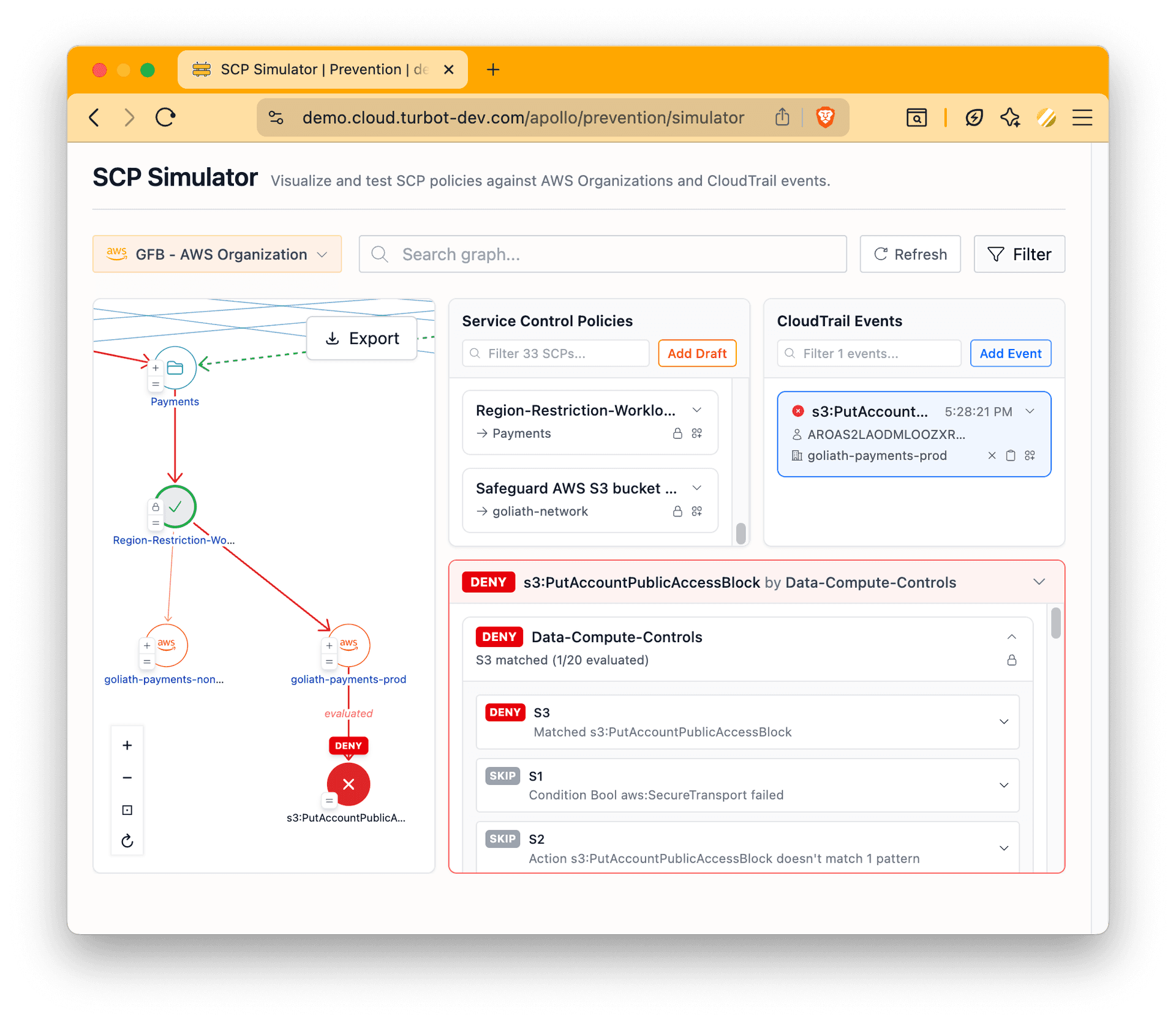Reset the graph view with the reload icon
Viewport: 1176px width, 1023px height.
click(127, 841)
